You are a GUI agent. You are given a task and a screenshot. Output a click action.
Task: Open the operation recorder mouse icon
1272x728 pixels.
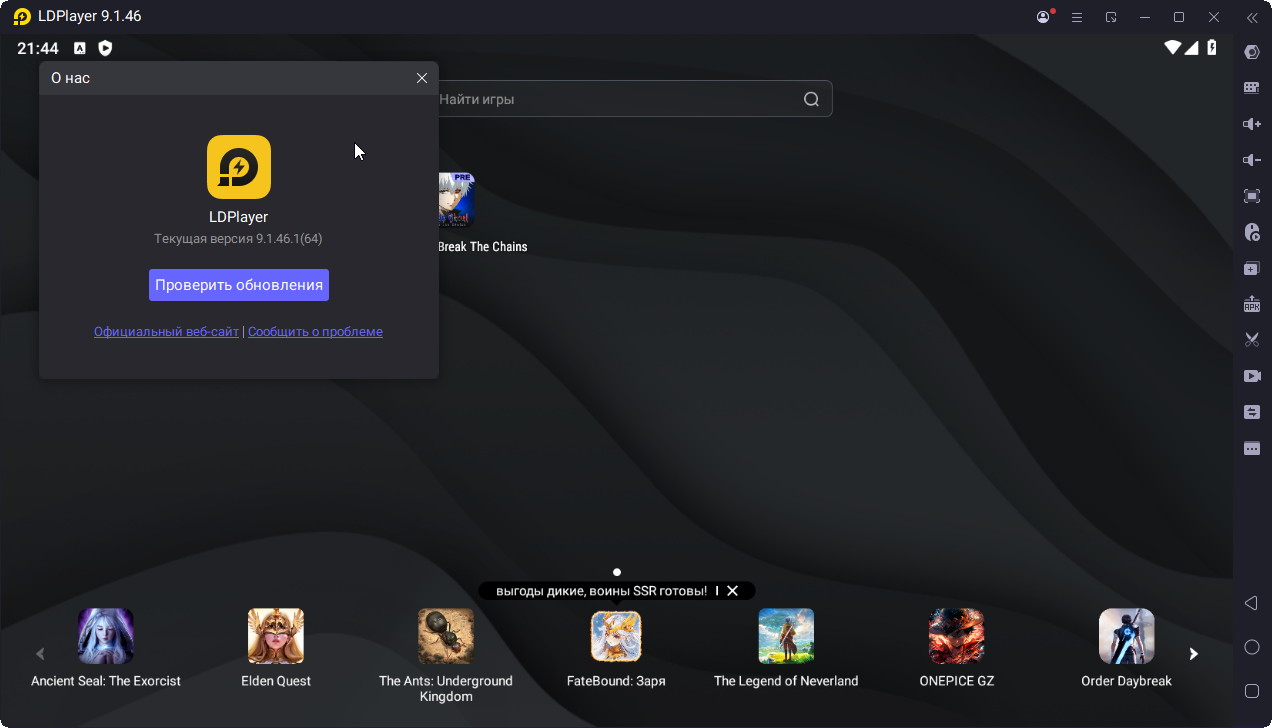click(x=1251, y=232)
